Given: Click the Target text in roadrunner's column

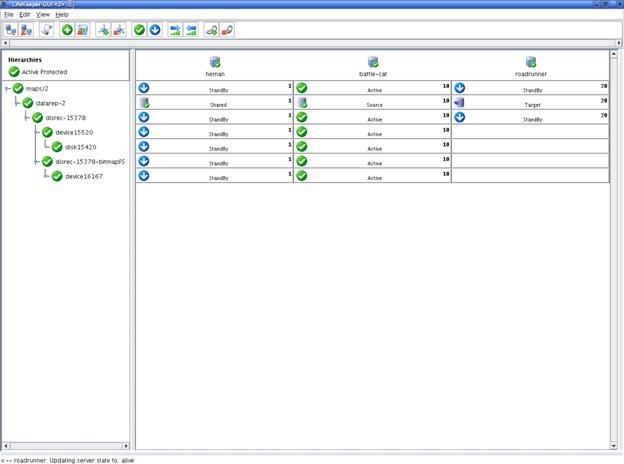Looking at the screenshot, I should [x=532, y=105].
